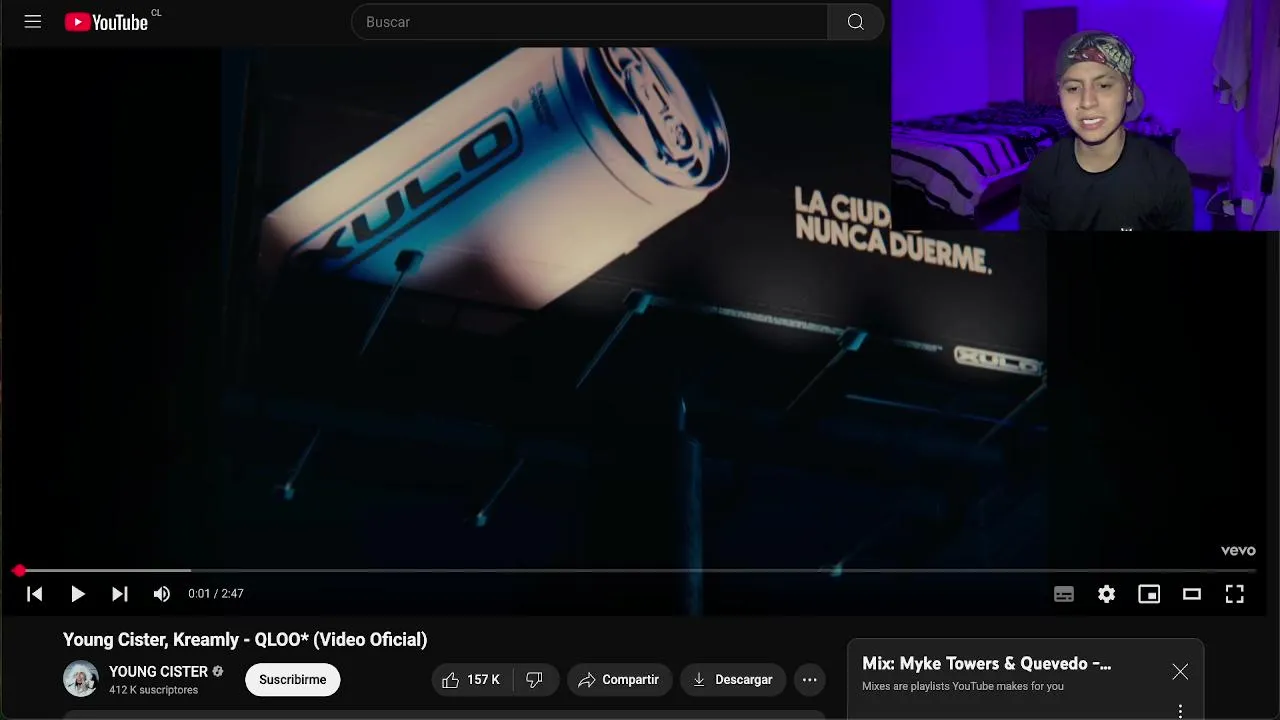Skip to the previous video
This screenshot has height=720, width=1280.
[34, 594]
